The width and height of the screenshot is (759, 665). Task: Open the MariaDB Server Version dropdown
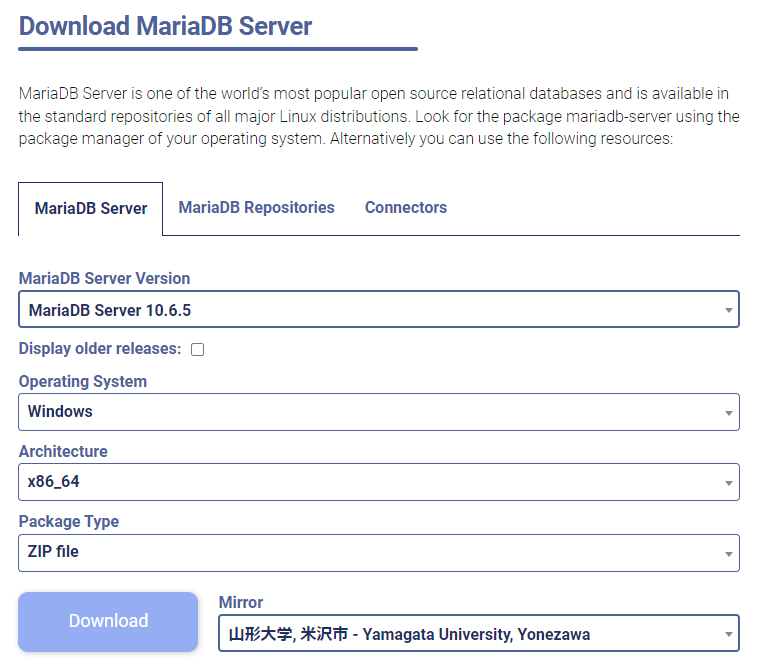tap(379, 309)
